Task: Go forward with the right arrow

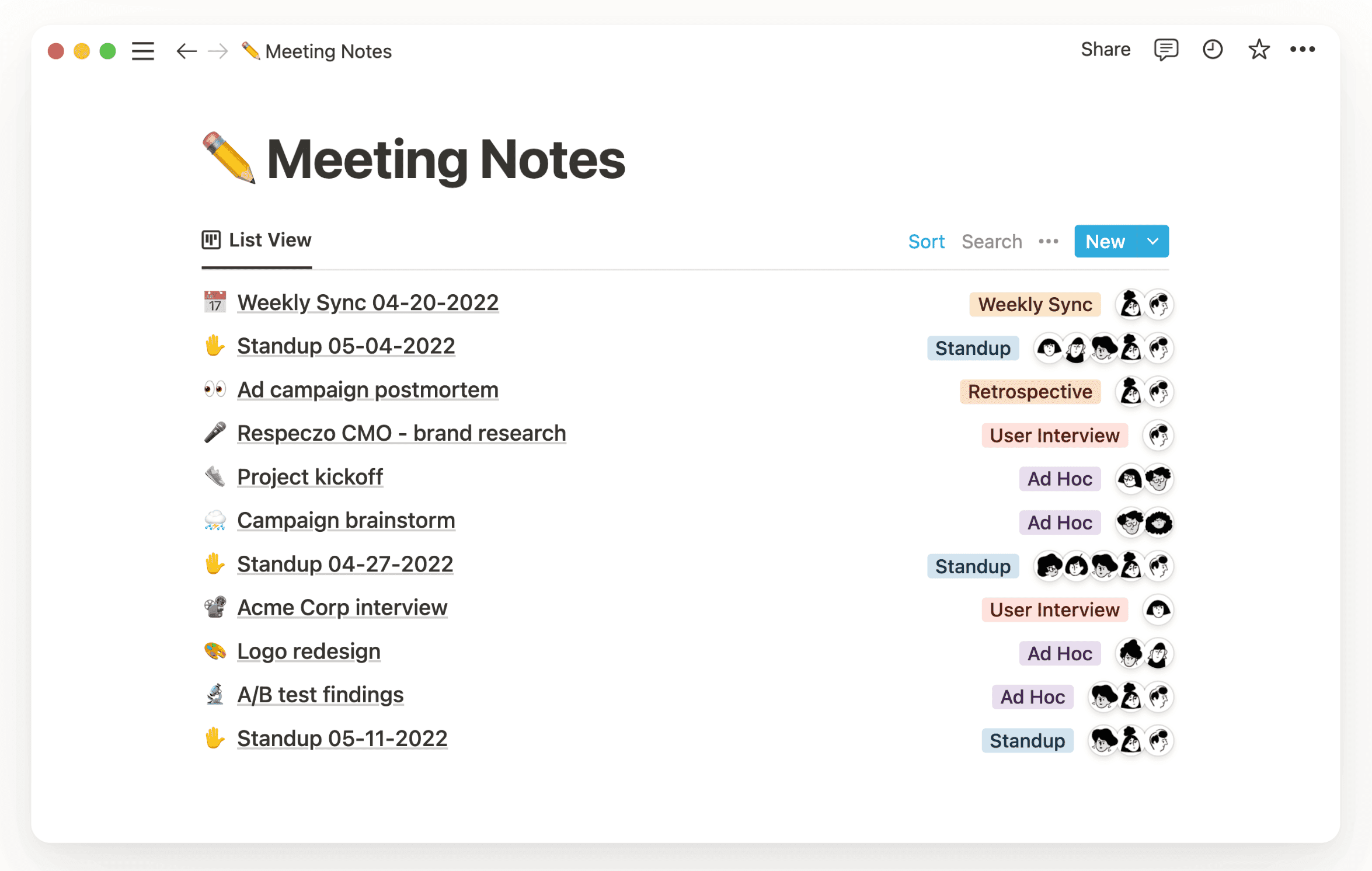Action: [x=218, y=51]
